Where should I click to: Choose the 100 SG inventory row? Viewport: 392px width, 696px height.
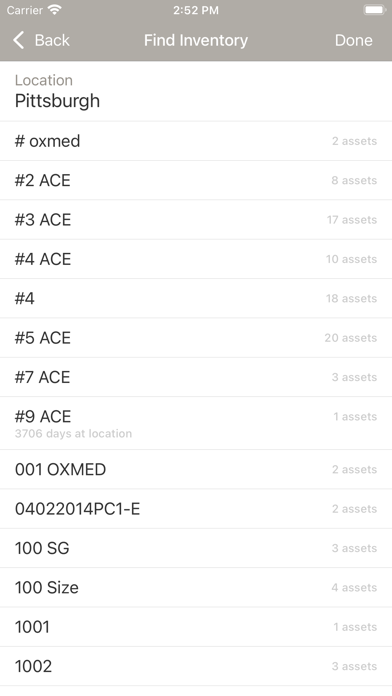[196, 548]
